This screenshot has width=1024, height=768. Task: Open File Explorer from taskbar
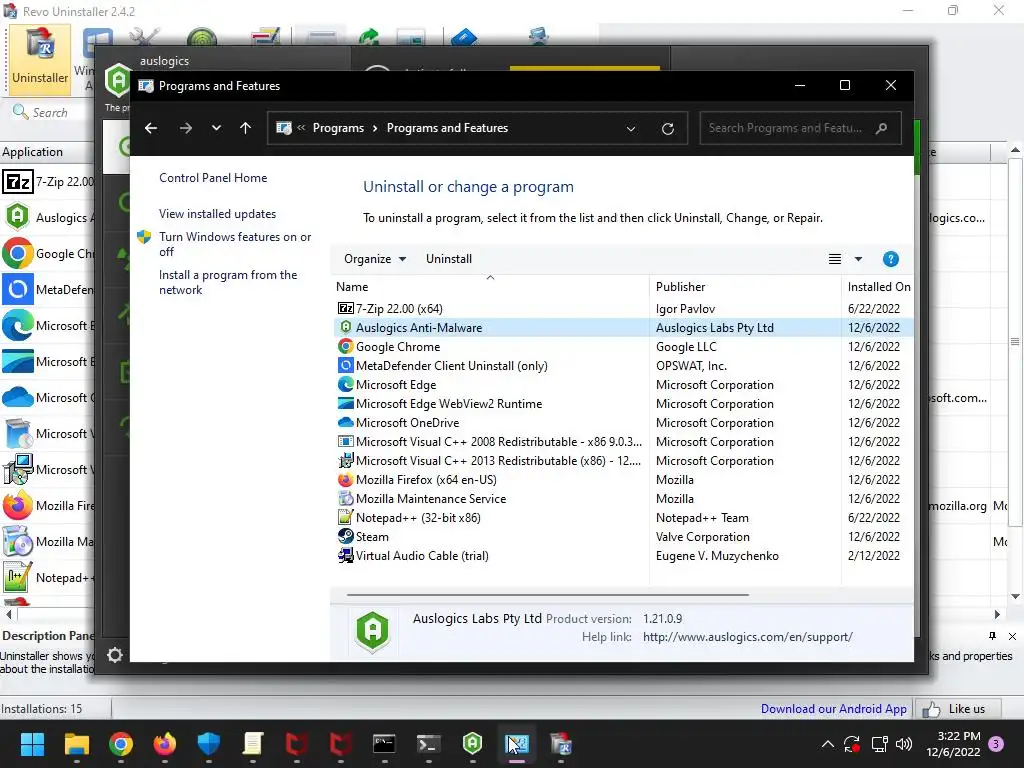(76, 744)
